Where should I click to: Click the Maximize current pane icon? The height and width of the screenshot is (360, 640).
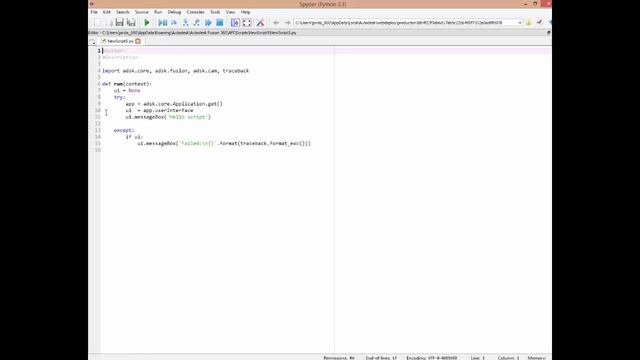click(x=235, y=23)
